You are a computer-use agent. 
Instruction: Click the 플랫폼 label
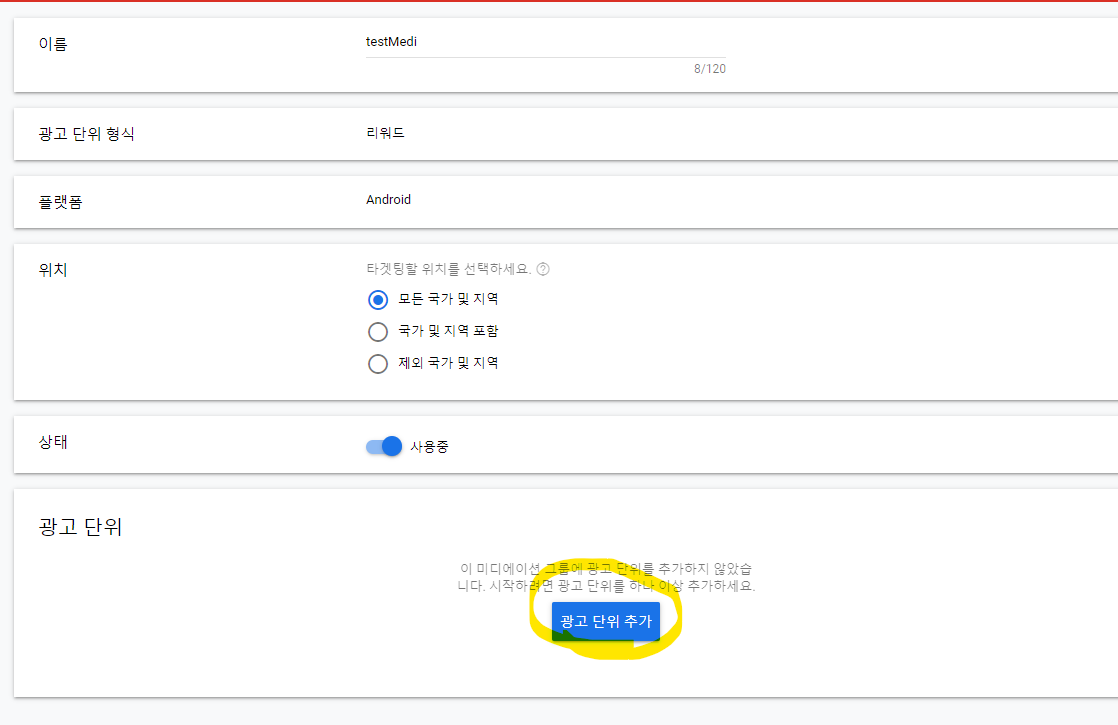[61, 202]
